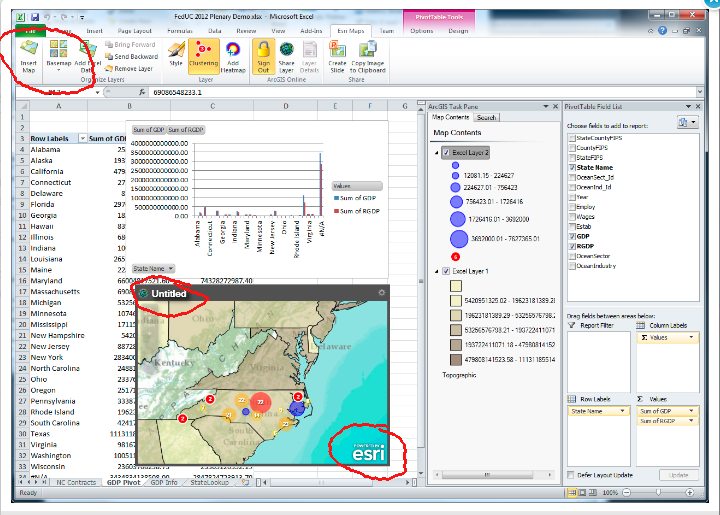The height and width of the screenshot is (515, 720).
Task: Enable the Defer Layout Update checkbox
Action: click(571, 475)
